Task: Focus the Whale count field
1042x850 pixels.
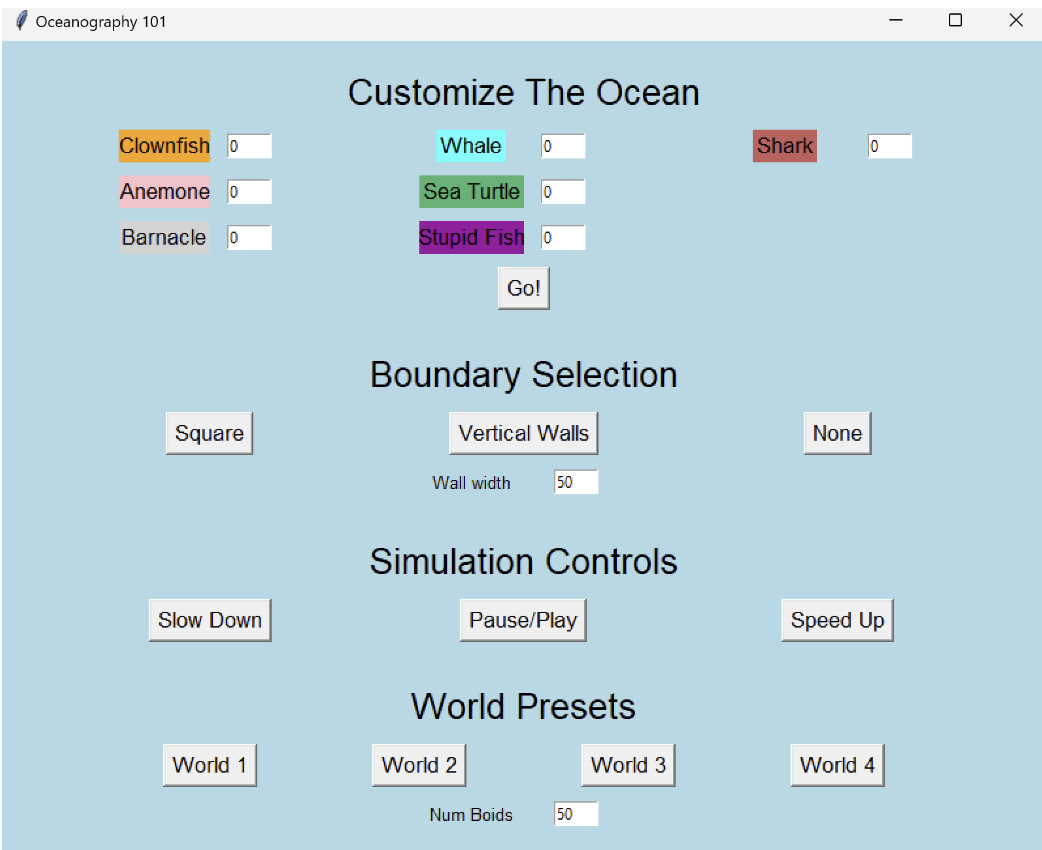Action: tap(563, 146)
